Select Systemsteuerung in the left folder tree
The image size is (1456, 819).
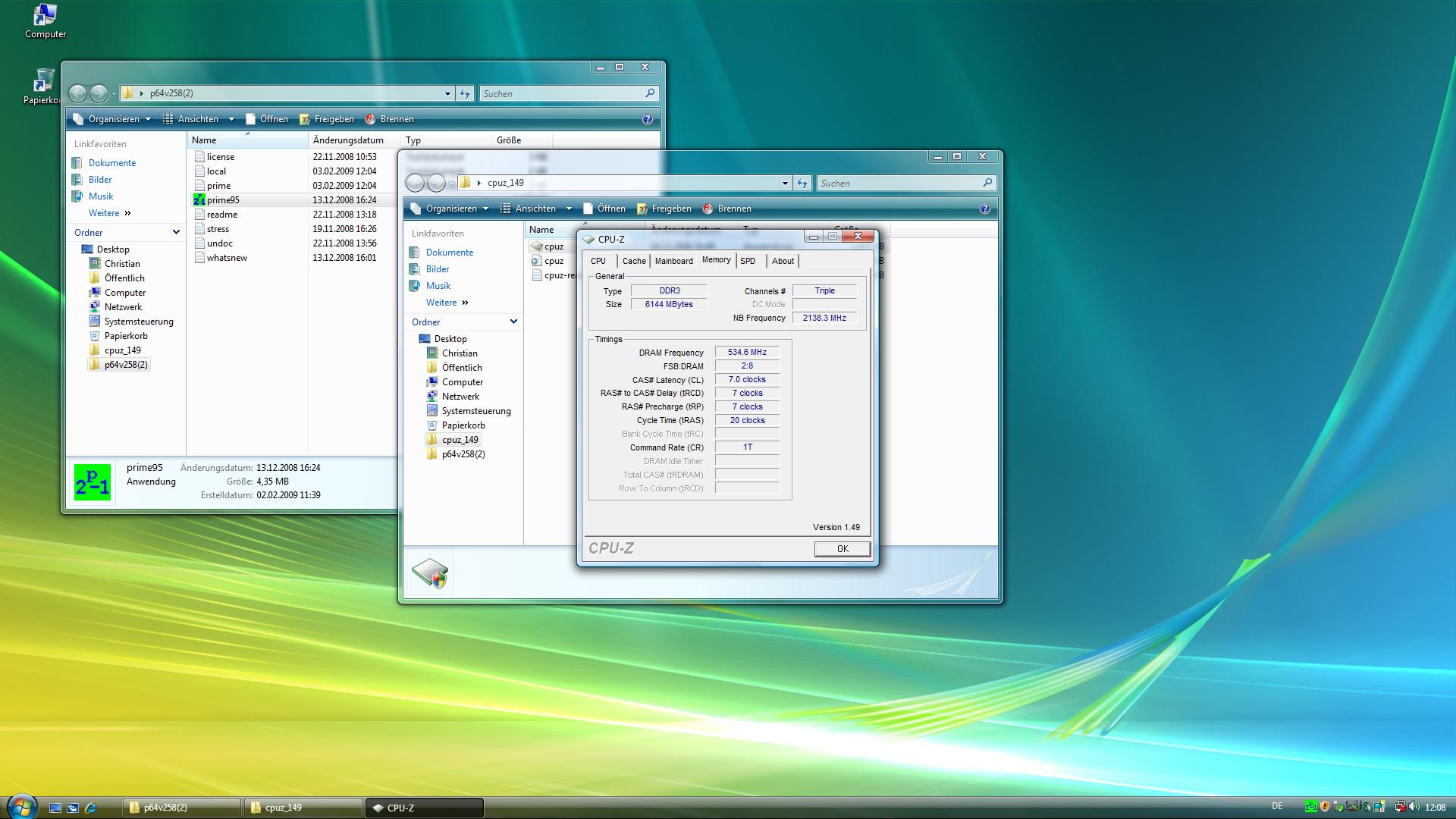click(x=138, y=322)
